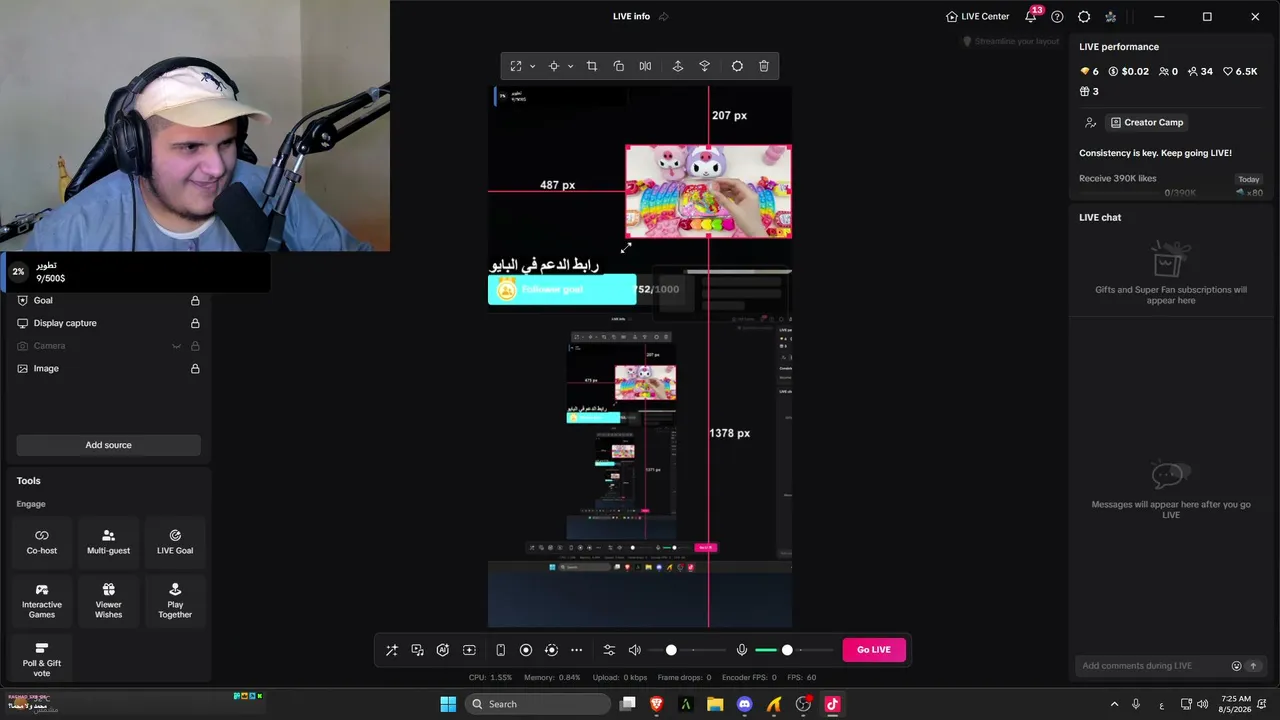The image size is (1280, 720).
Task: Flip the selected source horizontally
Action: tap(645, 66)
